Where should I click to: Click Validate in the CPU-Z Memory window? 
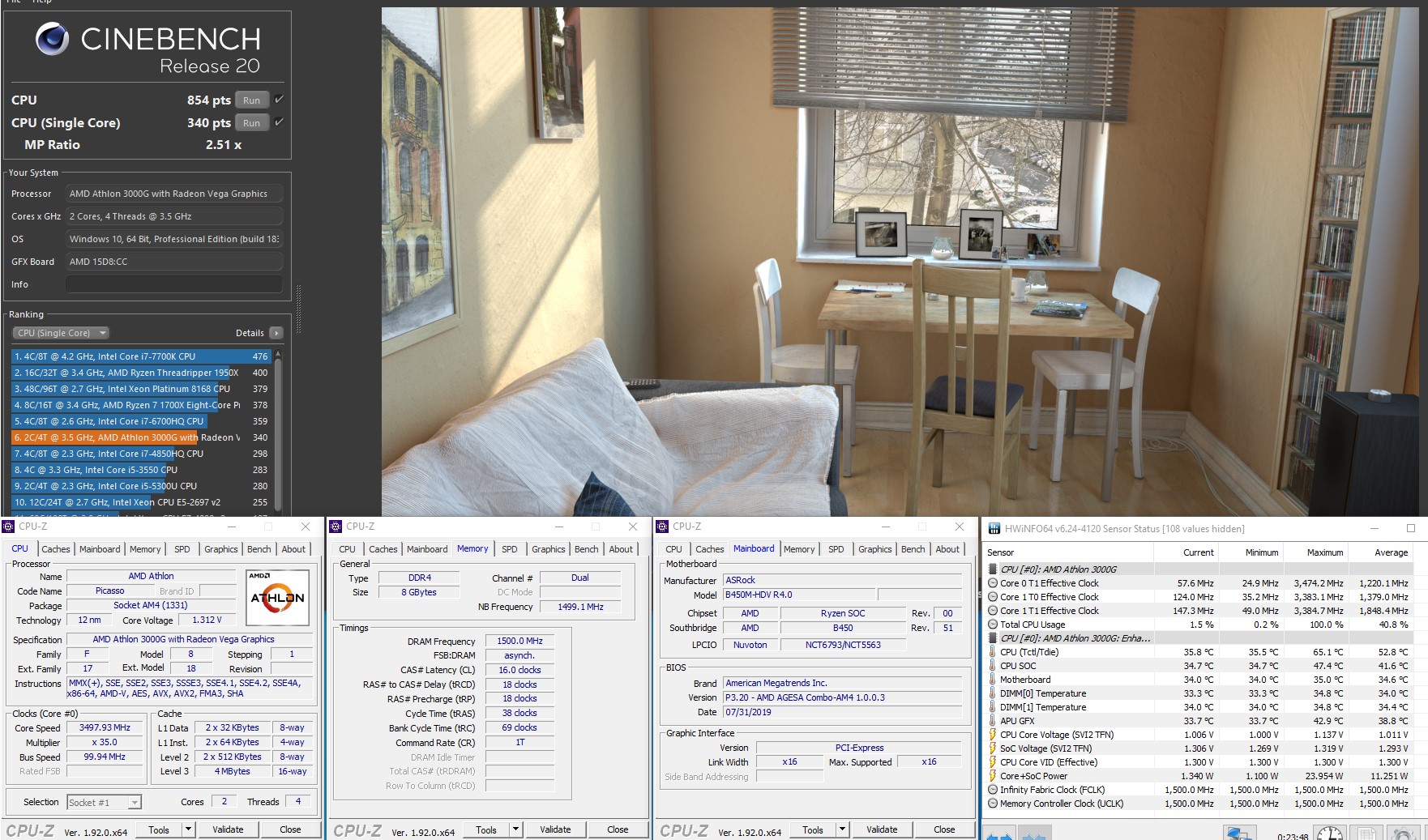coord(555,829)
